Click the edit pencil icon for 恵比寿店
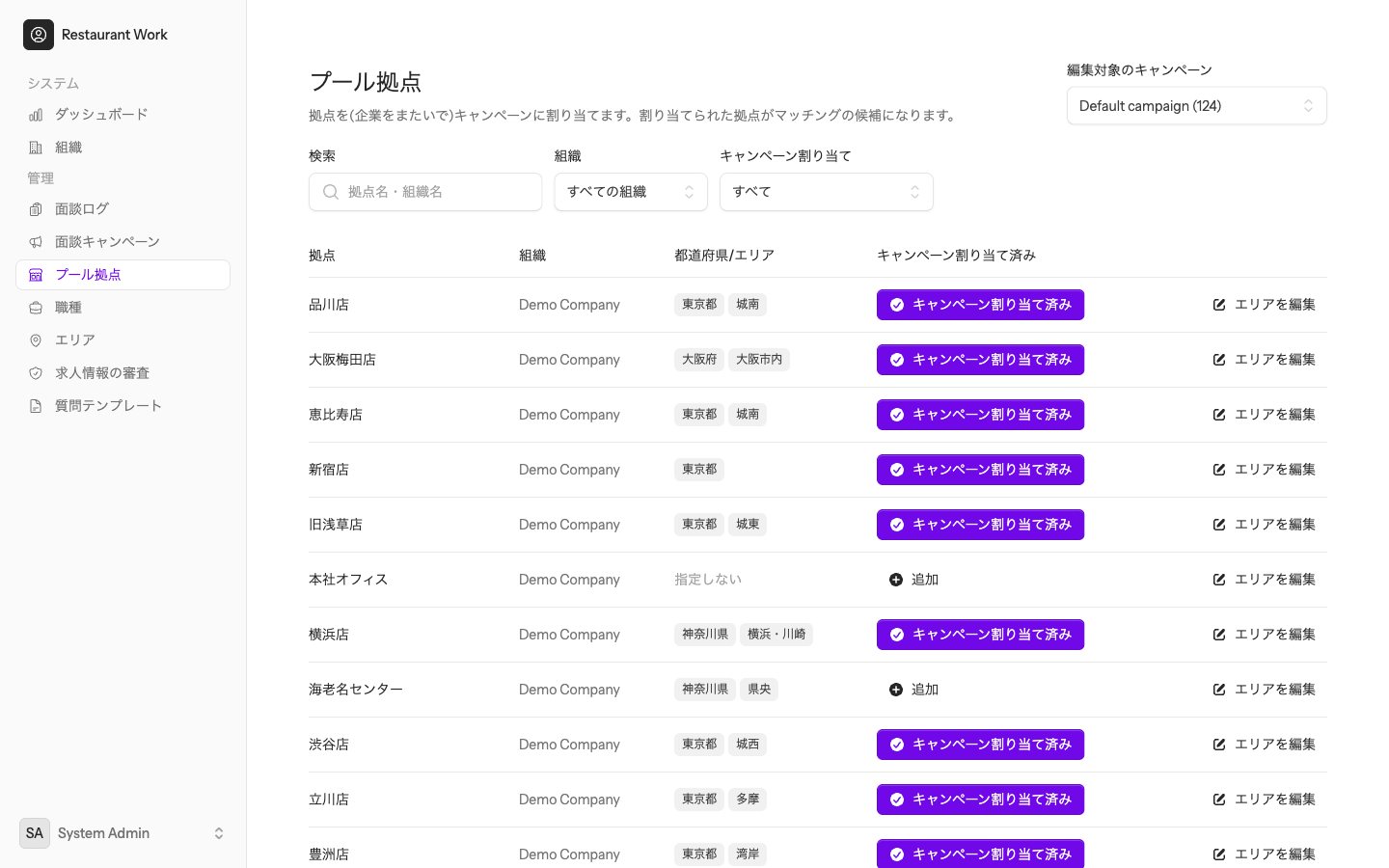 tap(1219, 415)
